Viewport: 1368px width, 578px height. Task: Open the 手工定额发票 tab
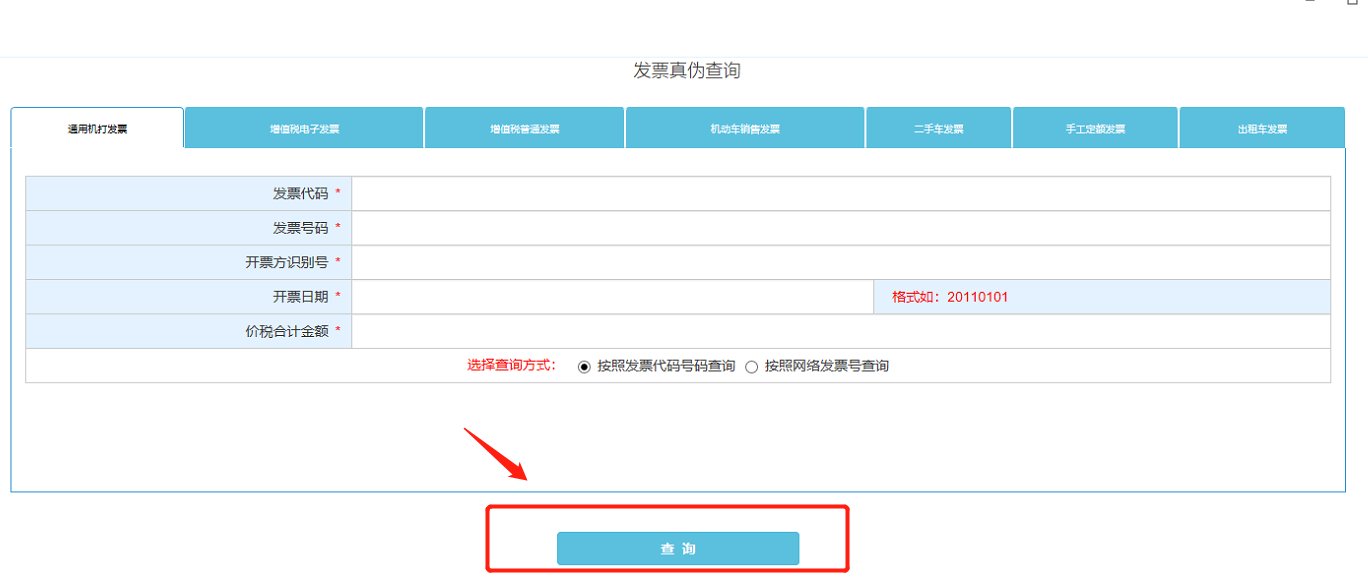coord(1093,128)
